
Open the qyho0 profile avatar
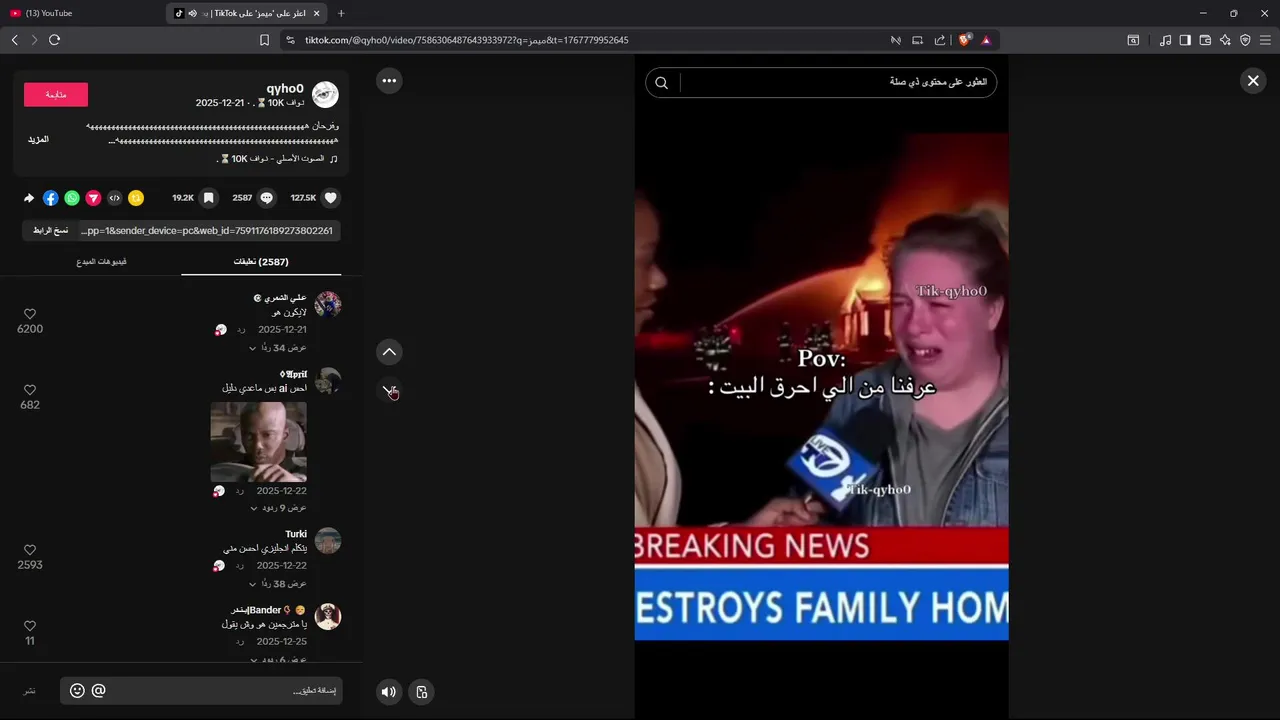point(325,95)
